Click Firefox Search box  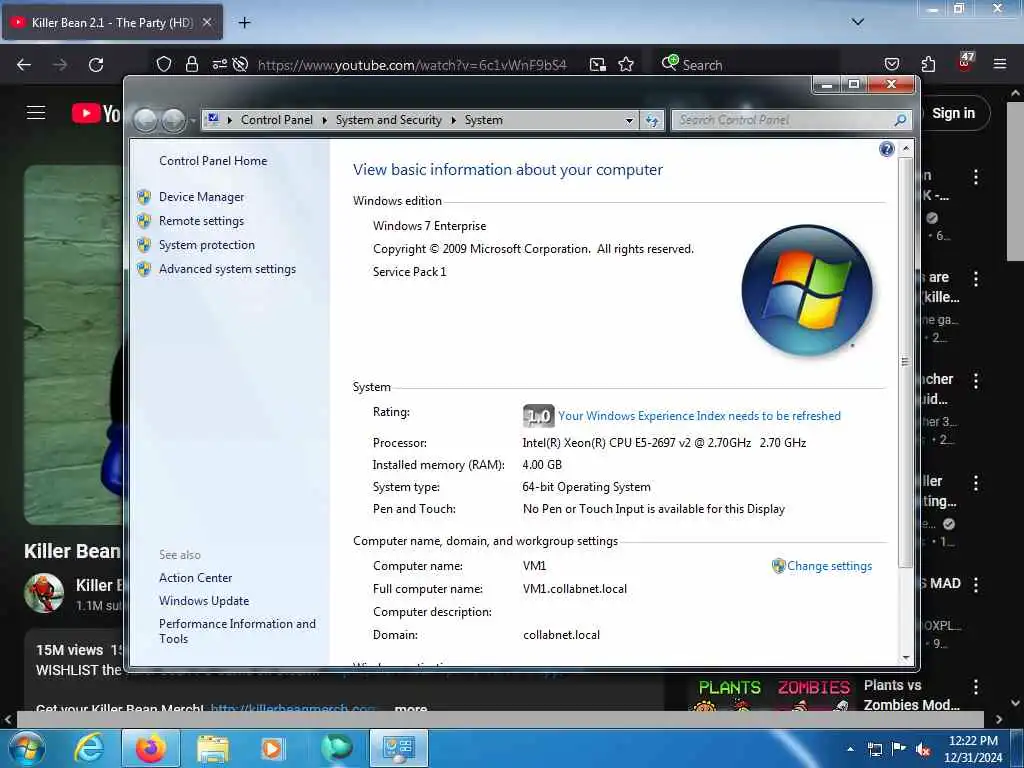[x=748, y=64]
